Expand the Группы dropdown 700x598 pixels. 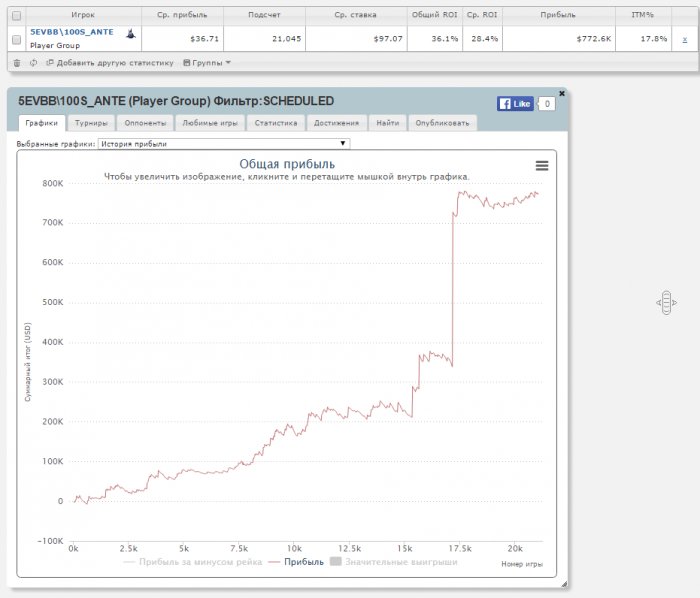[207, 62]
